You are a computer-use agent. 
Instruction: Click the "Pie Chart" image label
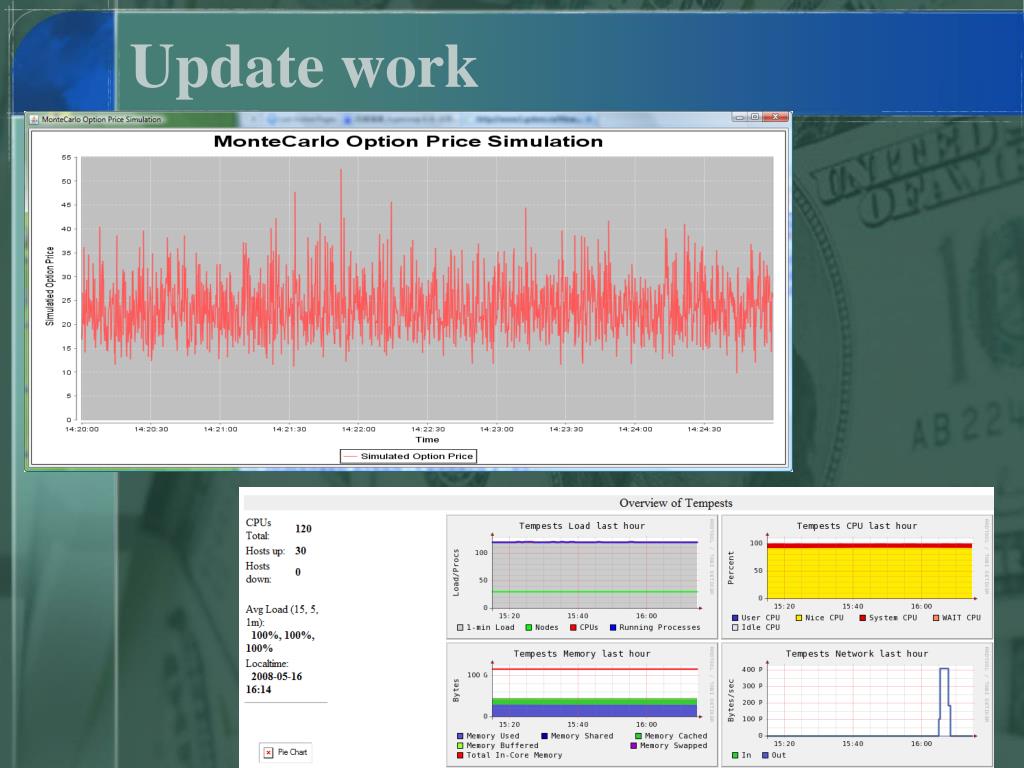pyautogui.click(x=293, y=752)
